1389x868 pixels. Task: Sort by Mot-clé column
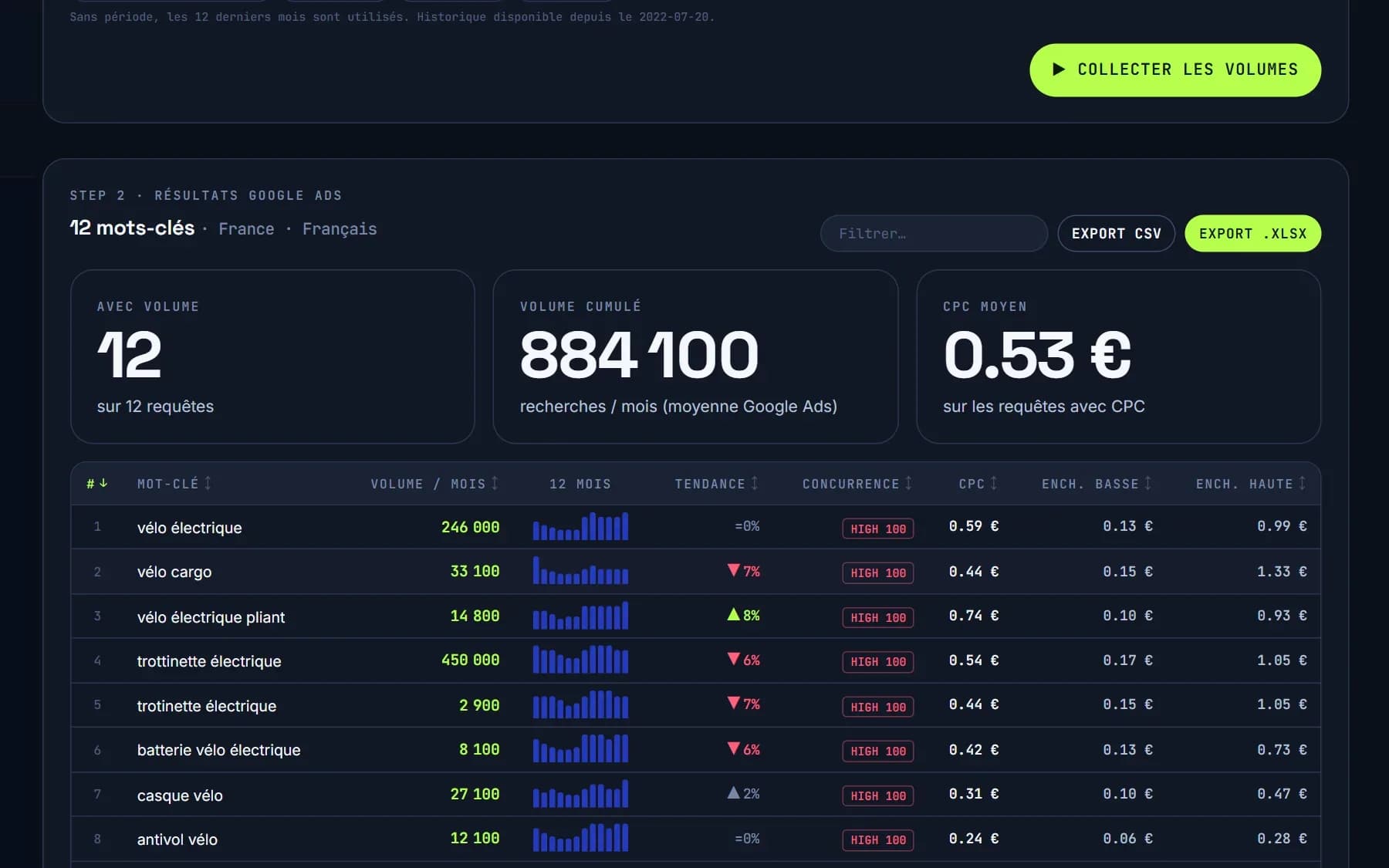174,483
